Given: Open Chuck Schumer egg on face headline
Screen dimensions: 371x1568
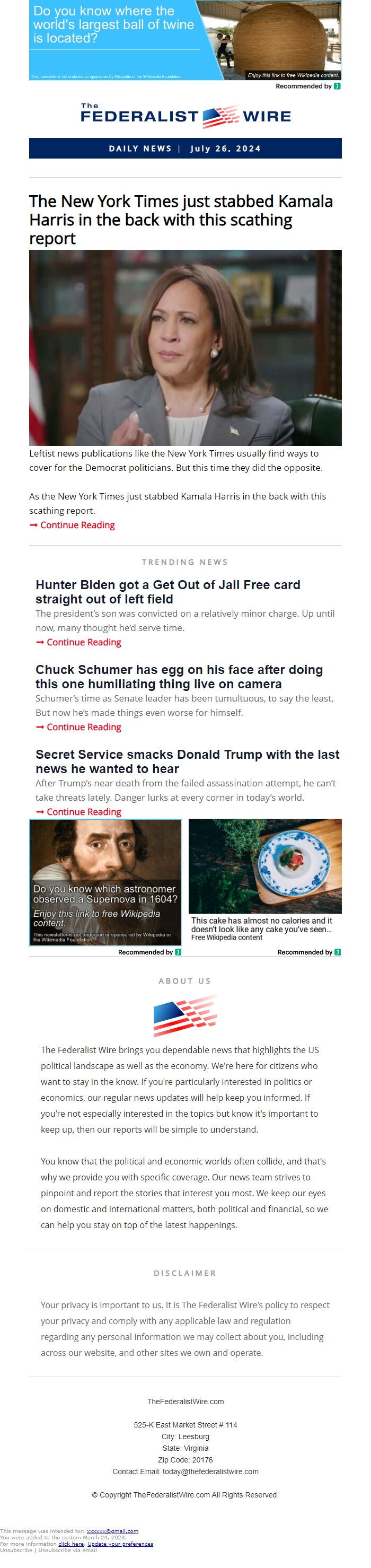Looking at the screenshot, I should point(179,676).
